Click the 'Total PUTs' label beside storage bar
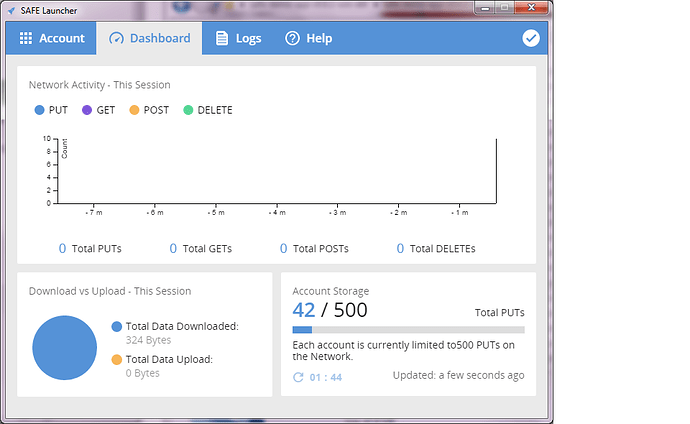The width and height of the screenshot is (690, 424). 499,313
